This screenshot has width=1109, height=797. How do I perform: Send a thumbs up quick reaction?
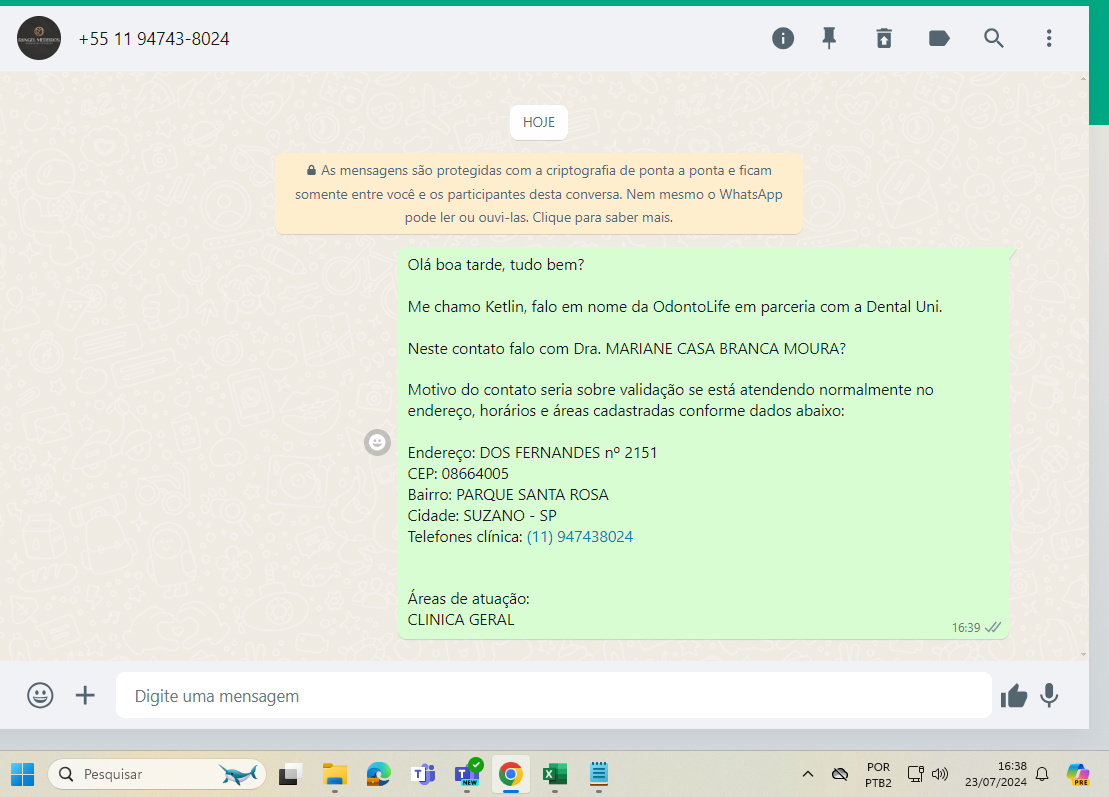click(x=1014, y=696)
